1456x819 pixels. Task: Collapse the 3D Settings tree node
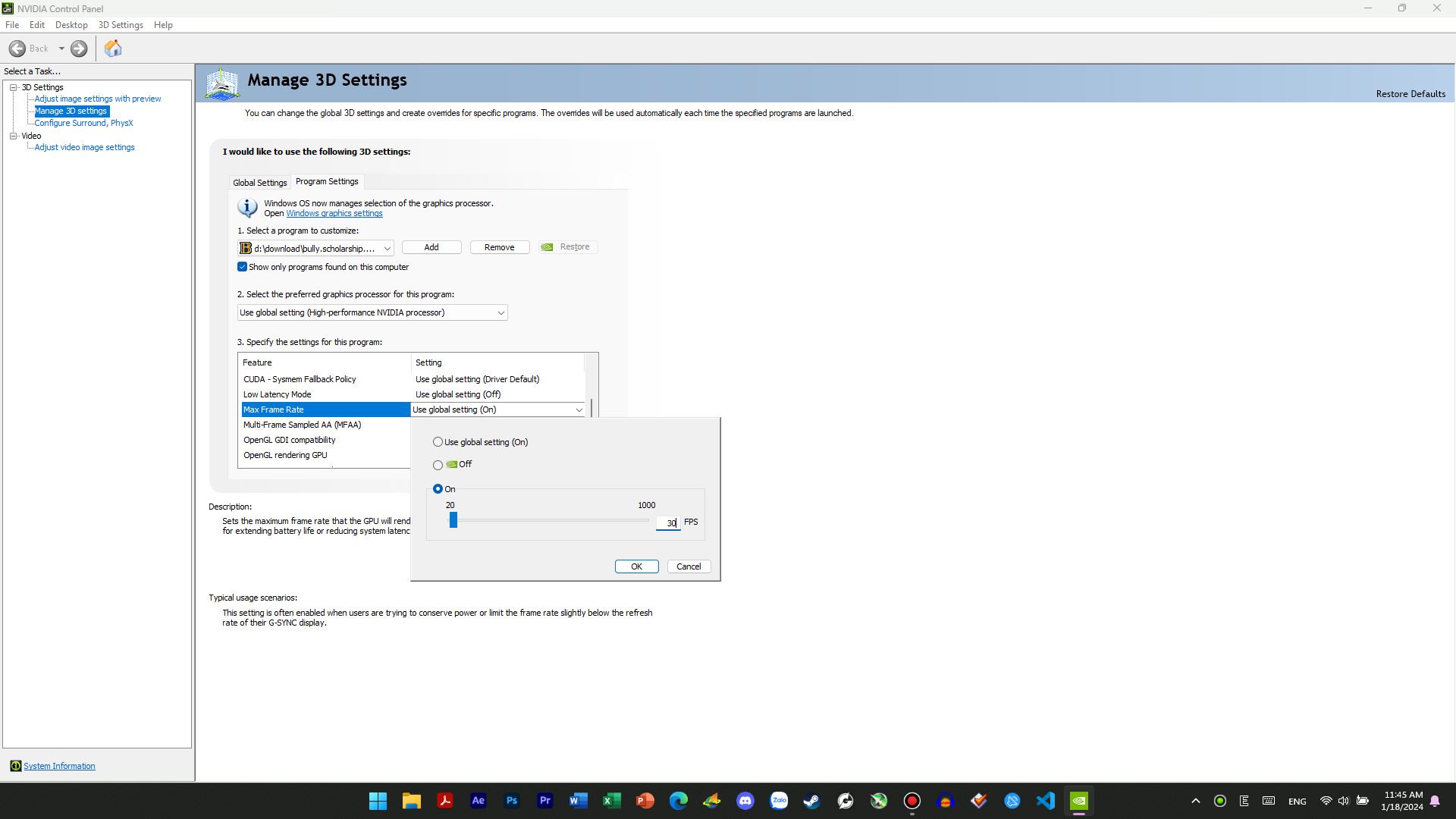point(14,87)
